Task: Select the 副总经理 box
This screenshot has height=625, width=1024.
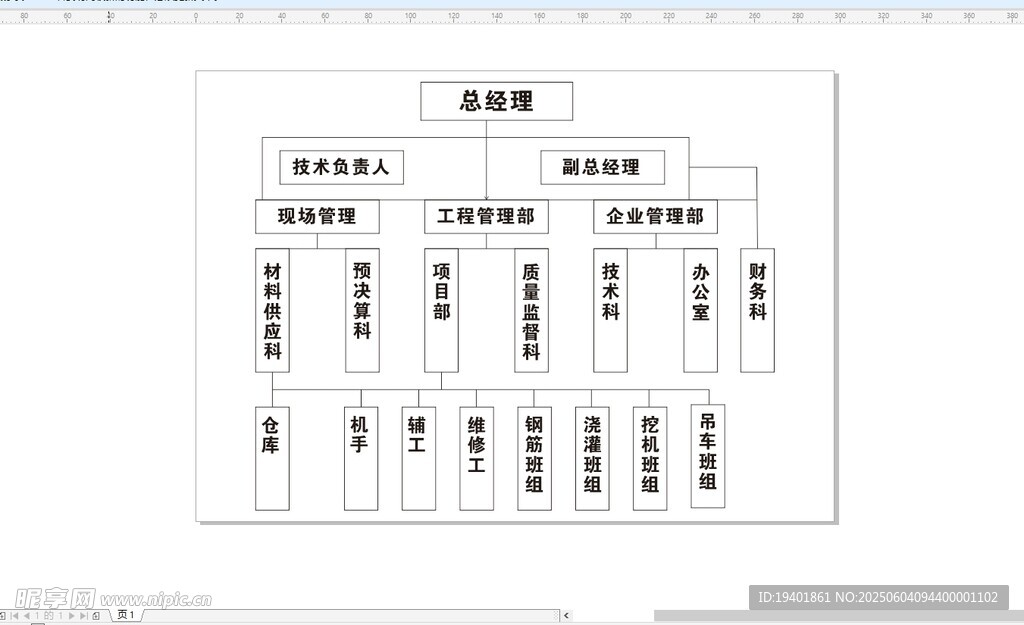Action: (602, 167)
